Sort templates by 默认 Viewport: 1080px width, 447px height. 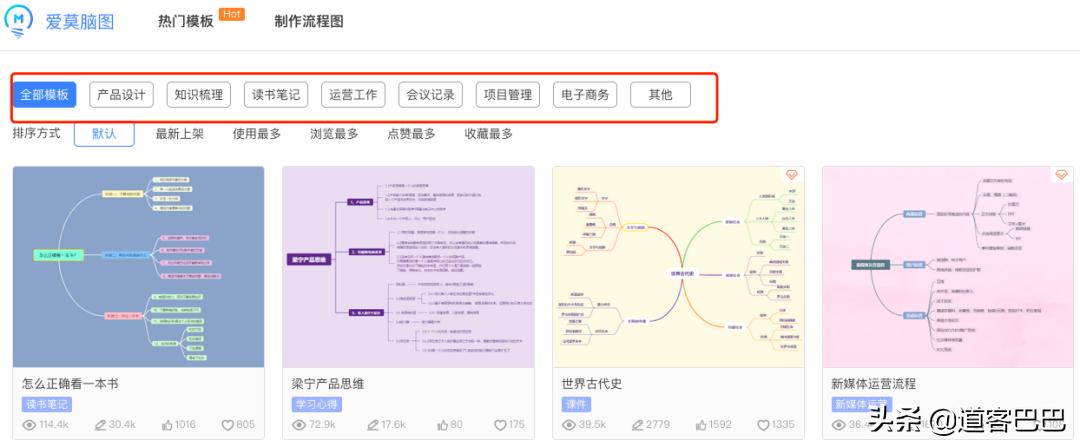point(104,134)
